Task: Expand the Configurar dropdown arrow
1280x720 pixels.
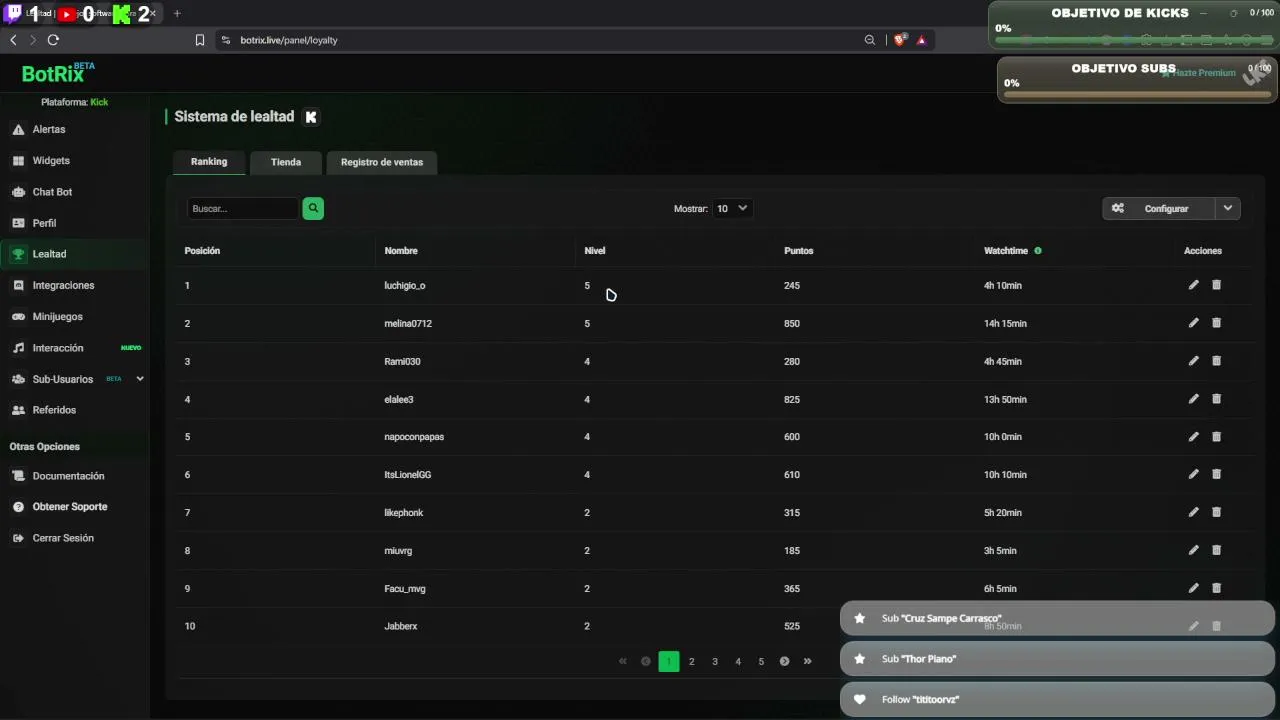Action: [1228, 208]
